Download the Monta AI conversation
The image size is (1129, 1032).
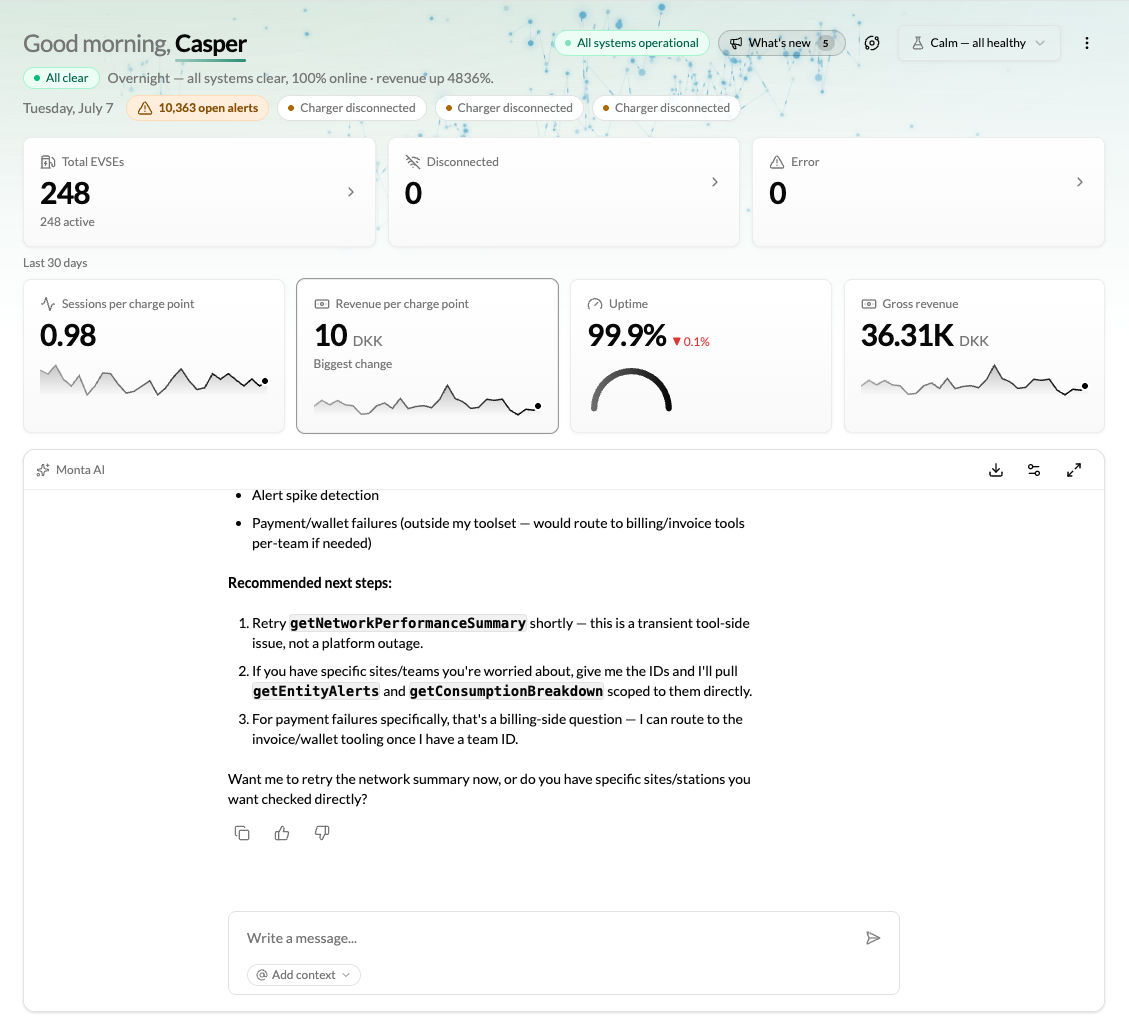pyautogui.click(x=996, y=470)
